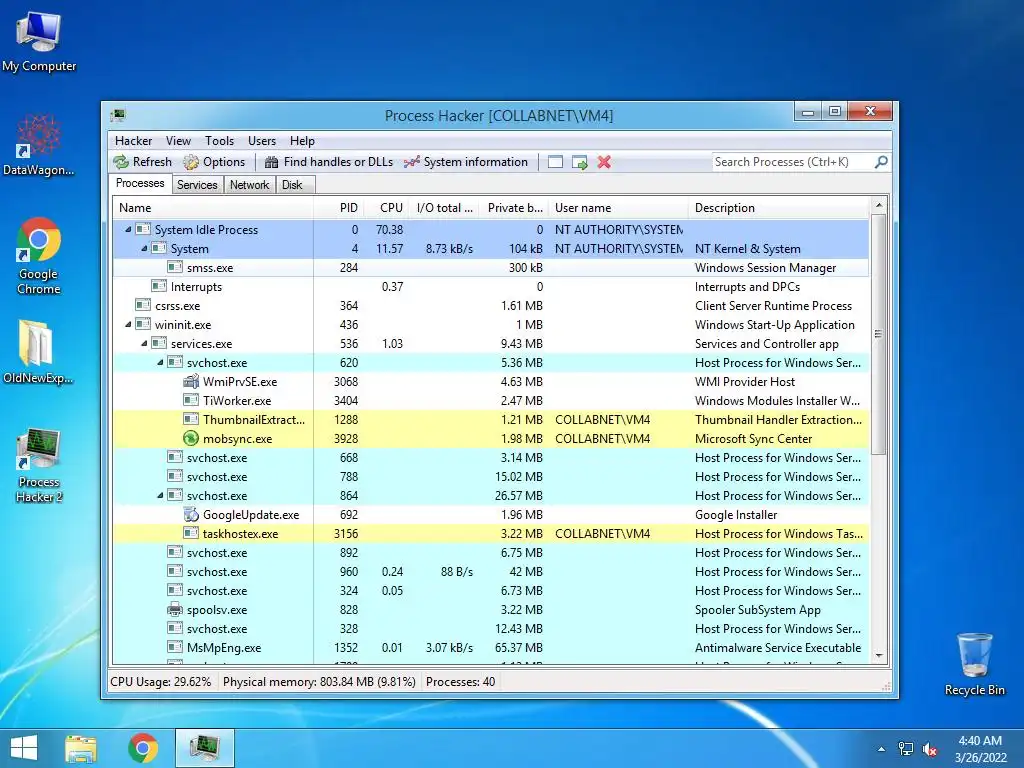Select the GoogleUpdate.exe process icon
Screen dimensions: 1024x768
pyautogui.click(x=191, y=515)
